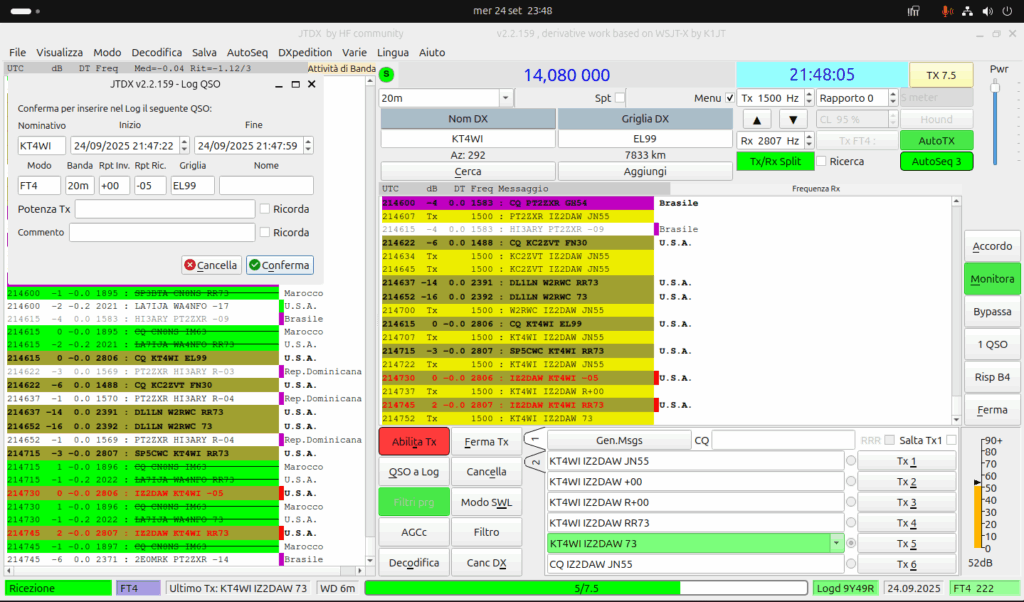
Task: Click the Abilita Tx button
Action: 414,442
